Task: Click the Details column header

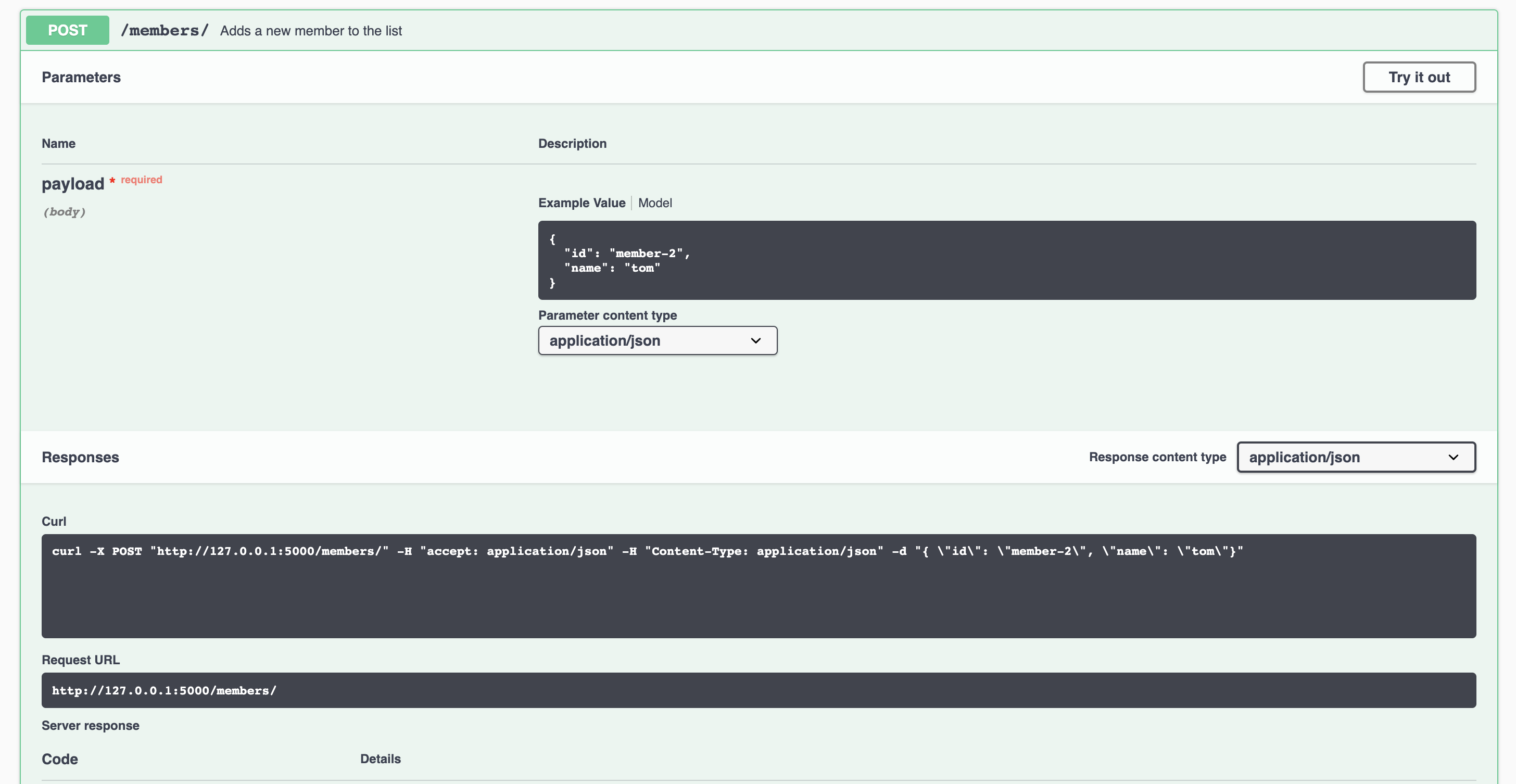Action: coord(380,760)
